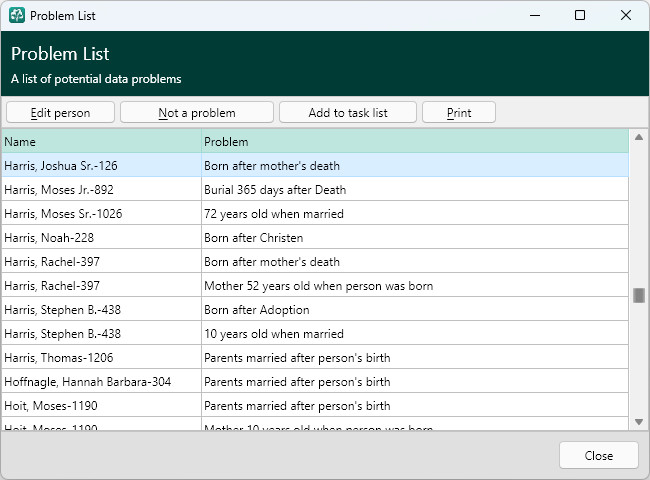The width and height of the screenshot is (650, 480).
Task: Click the app icon in the title bar
Action: tap(17, 15)
